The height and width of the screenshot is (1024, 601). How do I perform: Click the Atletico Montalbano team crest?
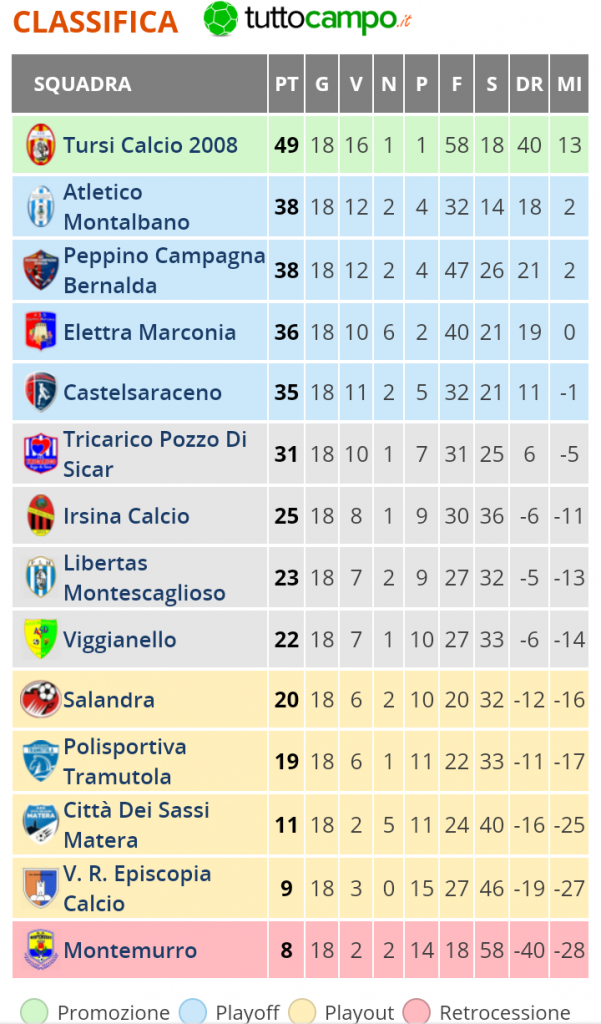coord(41,207)
